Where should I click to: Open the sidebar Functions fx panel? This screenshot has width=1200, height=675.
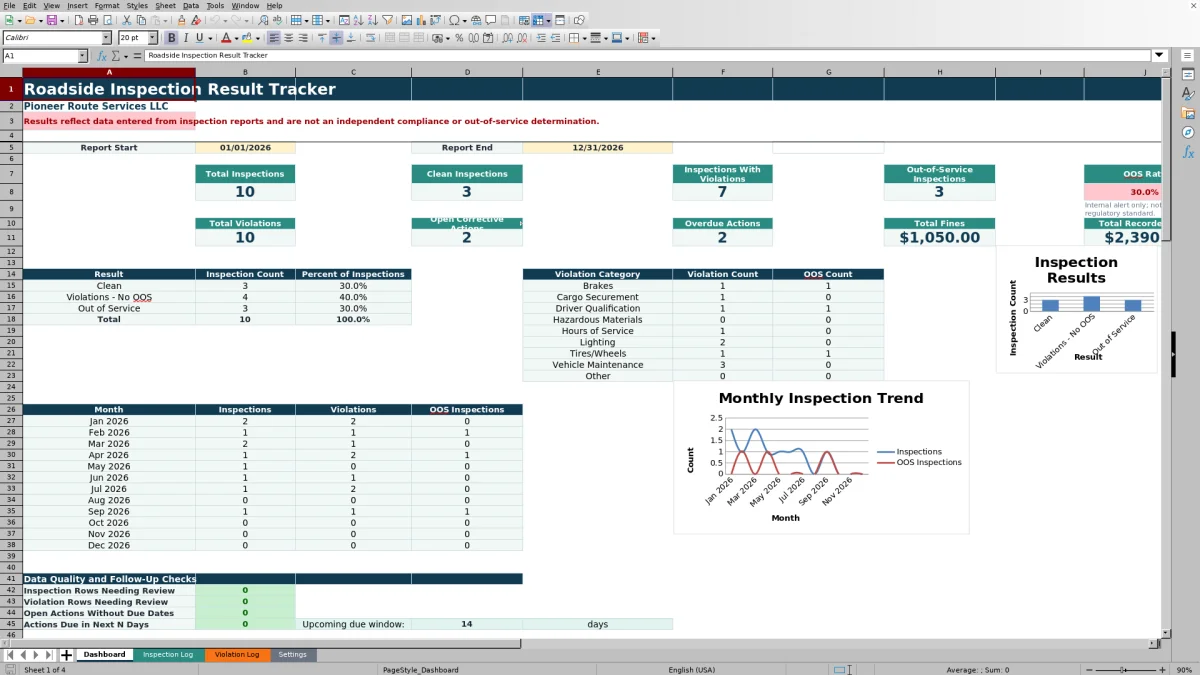pyautogui.click(x=1188, y=152)
